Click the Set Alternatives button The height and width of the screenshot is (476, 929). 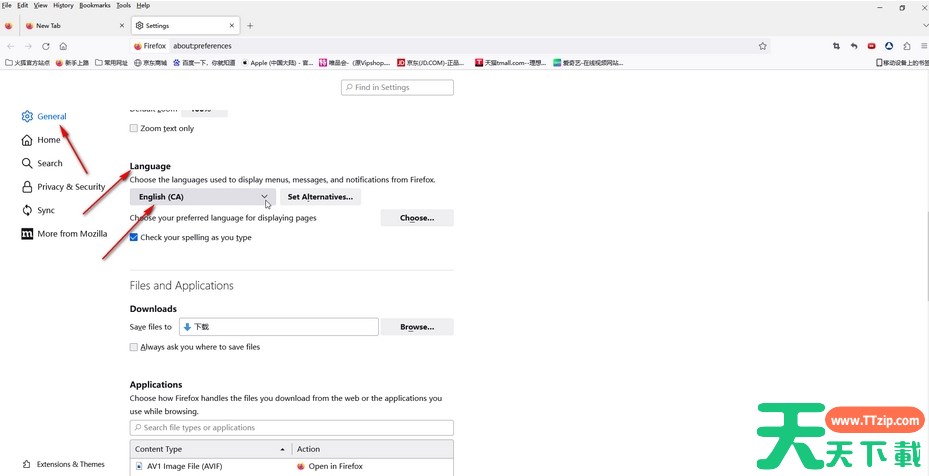(x=320, y=197)
